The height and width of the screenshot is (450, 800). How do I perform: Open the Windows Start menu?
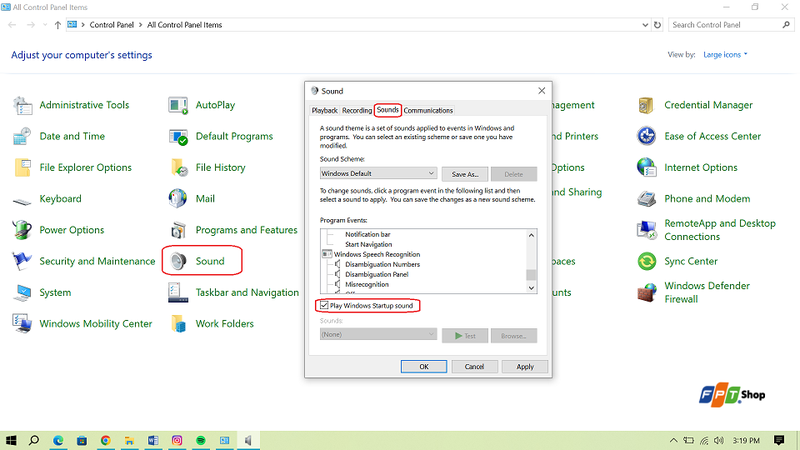pyautogui.click(x=11, y=440)
